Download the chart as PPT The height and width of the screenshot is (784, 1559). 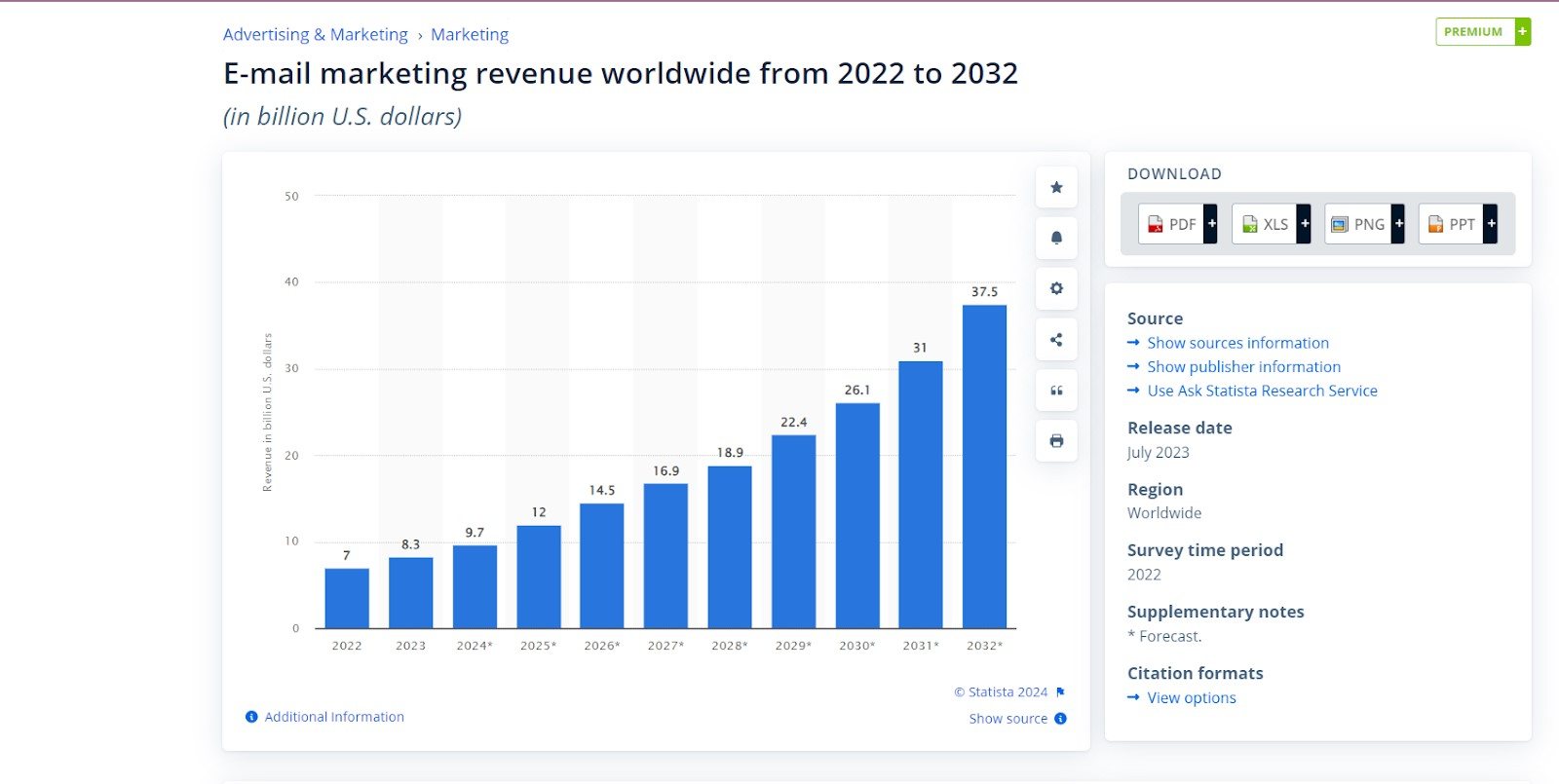pyautogui.click(x=1458, y=224)
